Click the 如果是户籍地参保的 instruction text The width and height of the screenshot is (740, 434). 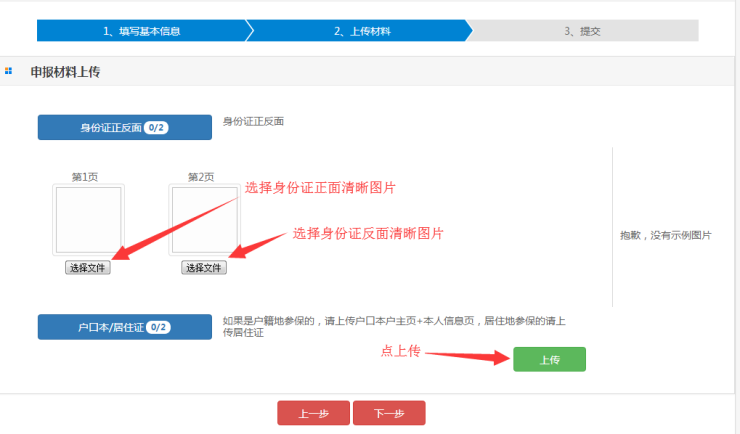[394, 326]
